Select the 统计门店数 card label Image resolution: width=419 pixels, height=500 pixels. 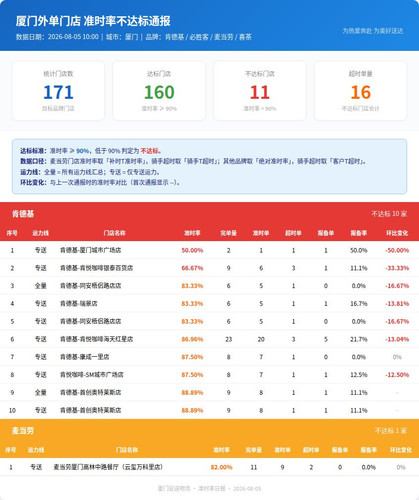(58, 74)
